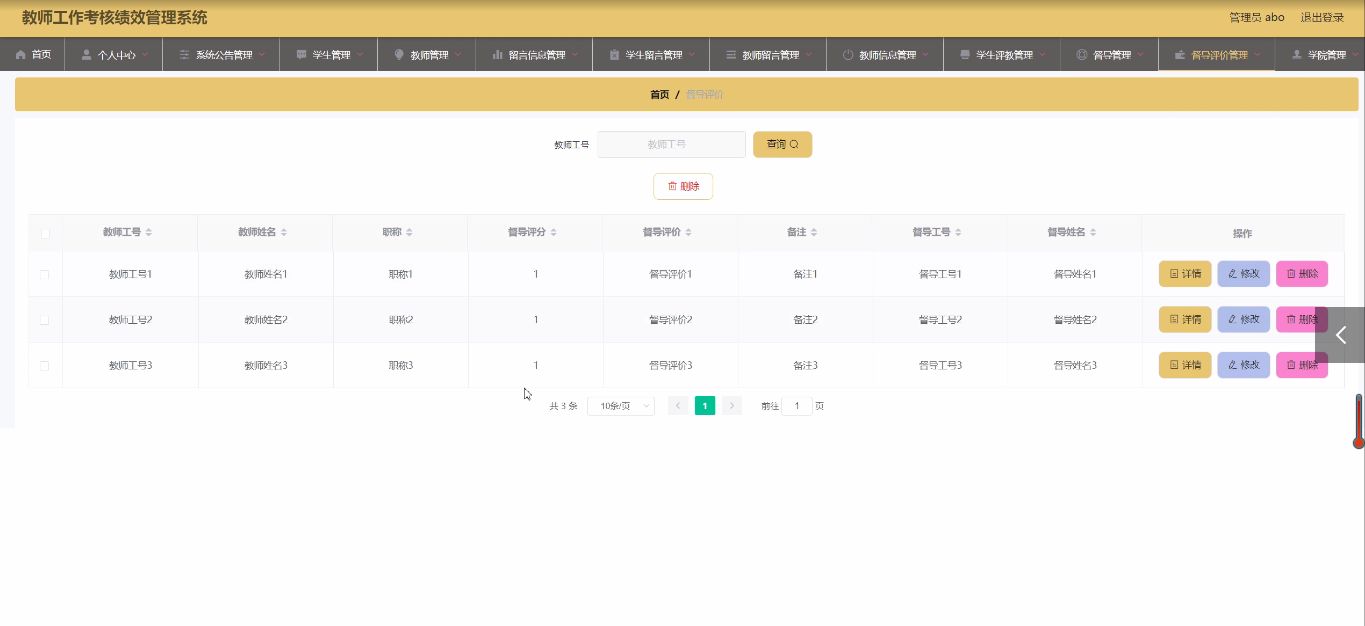This screenshot has height=626, width=1365.
Task: Click the 教师工作考核绩效管理系统 title
Action: coord(115,17)
